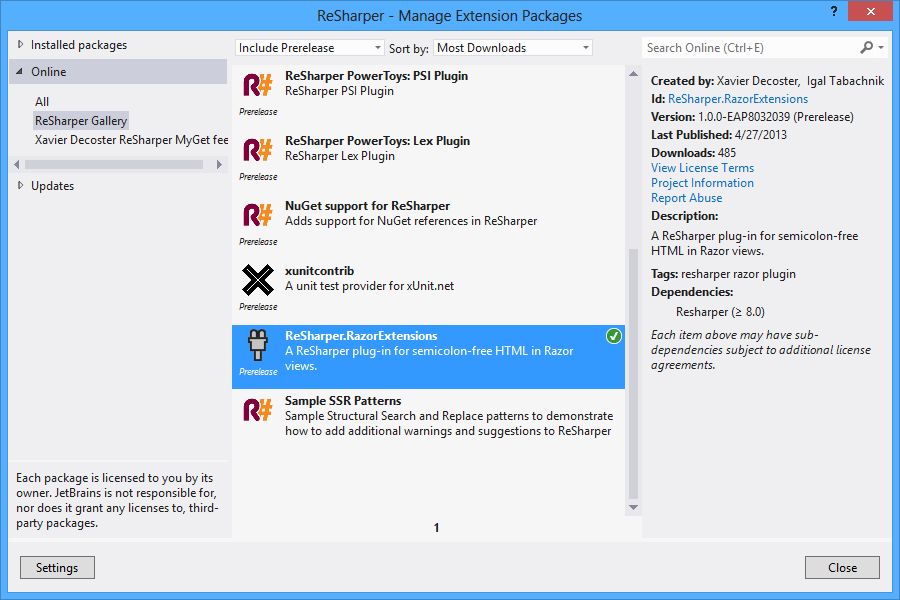The height and width of the screenshot is (600, 900).
Task: Open the help question mark
Action: [x=833, y=11]
